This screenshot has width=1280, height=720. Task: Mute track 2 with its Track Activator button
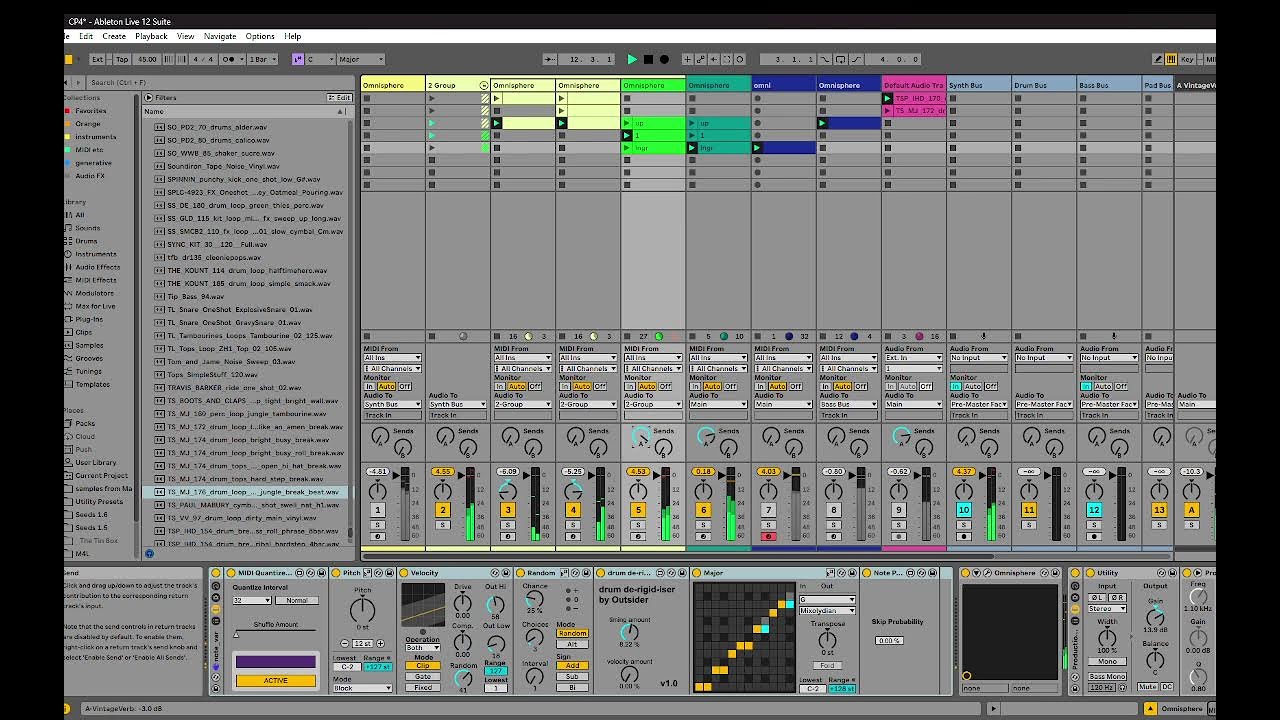click(x=443, y=510)
